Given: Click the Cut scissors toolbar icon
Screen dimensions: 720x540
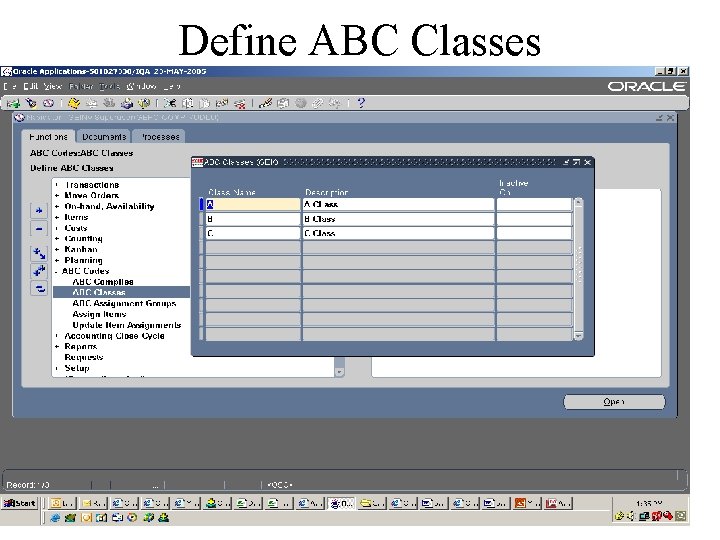Looking at the screenshot, I should 170,103.
